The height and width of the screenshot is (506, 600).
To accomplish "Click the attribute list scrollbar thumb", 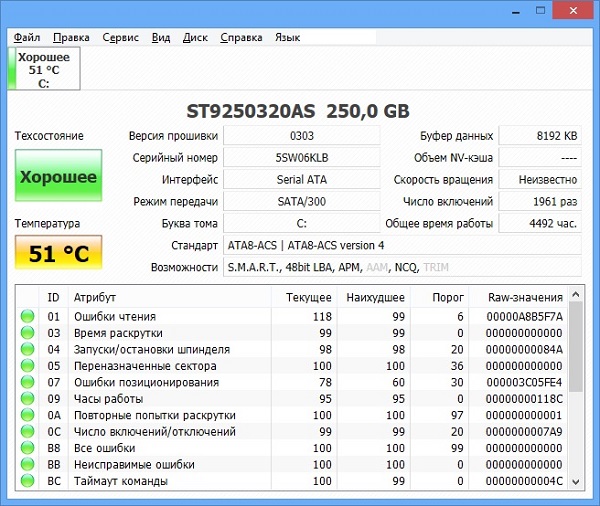I will pos(576,346).
